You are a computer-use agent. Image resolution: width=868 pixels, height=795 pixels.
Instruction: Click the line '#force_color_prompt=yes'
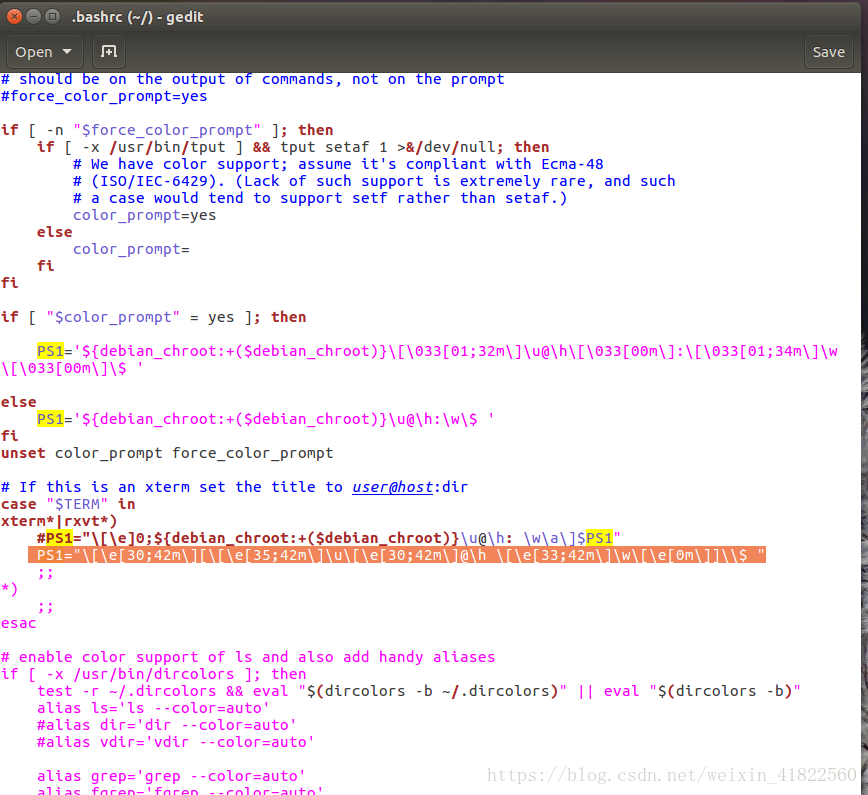[x=104, y=96]
